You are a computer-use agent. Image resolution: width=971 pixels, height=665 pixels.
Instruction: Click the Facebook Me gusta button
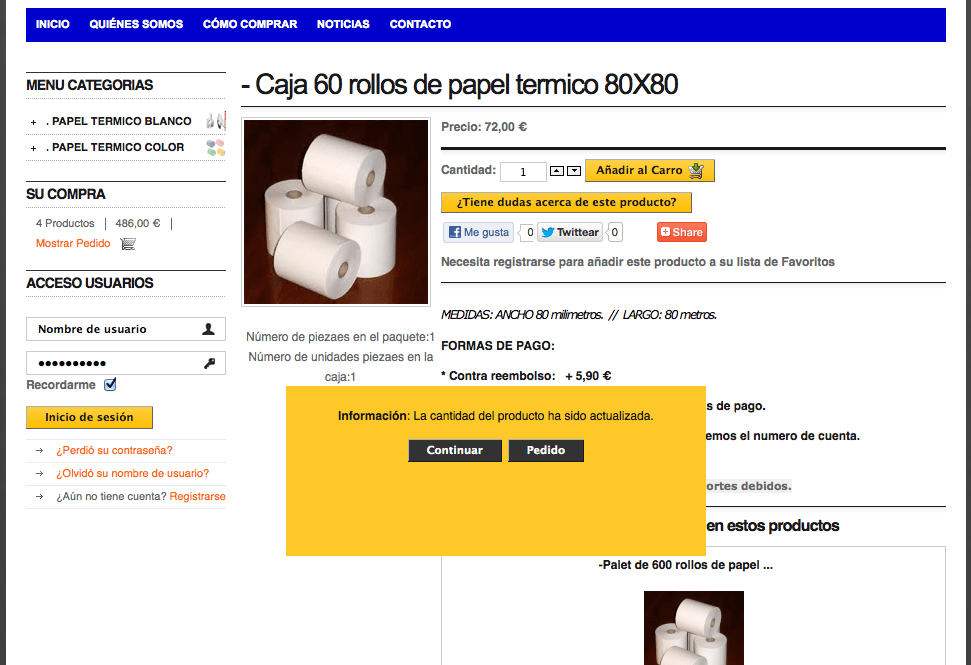tap(479, 232)
